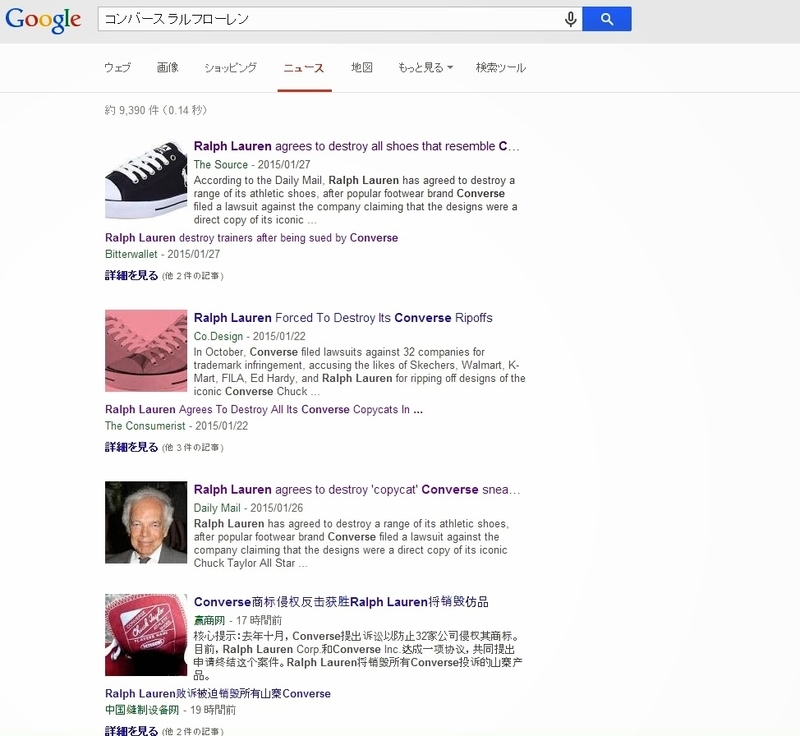800x736 pixels.
Task: Switch to the ショッピング tab
Action: pos(230,67)
